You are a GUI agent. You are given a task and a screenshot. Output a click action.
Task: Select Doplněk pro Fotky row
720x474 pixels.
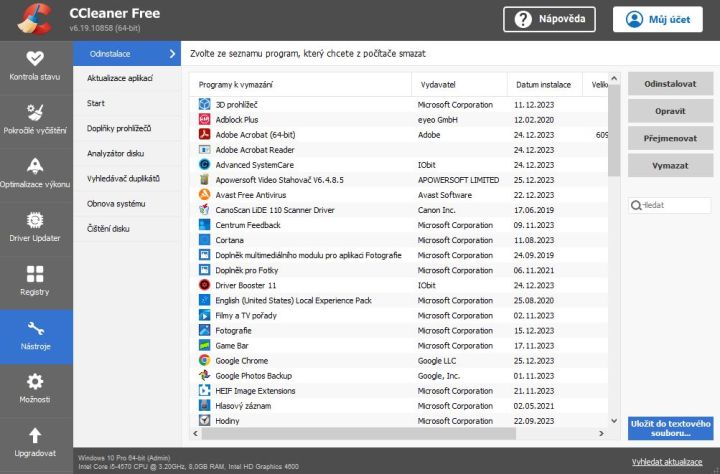pyautogui.click(x=399, y=270)
